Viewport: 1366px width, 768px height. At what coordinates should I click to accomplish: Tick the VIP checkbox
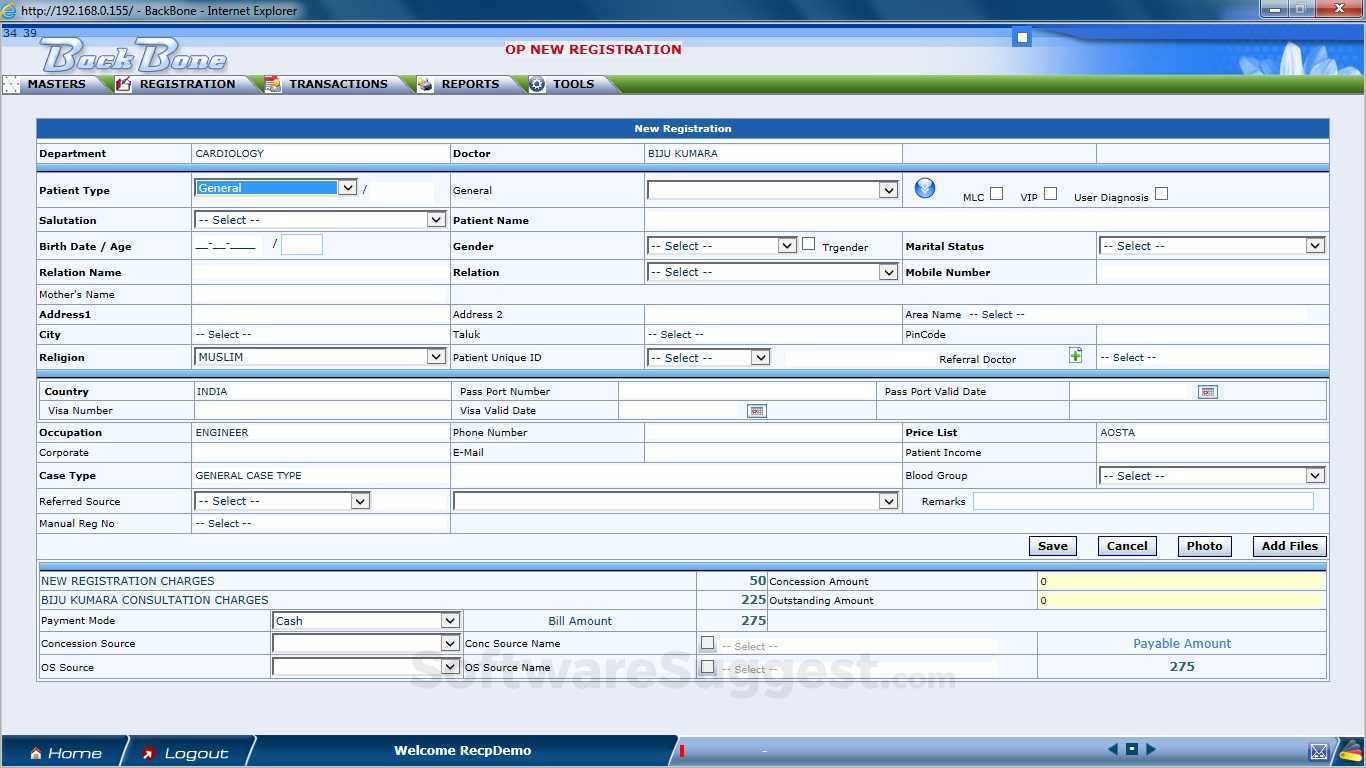pos(1050,194)
